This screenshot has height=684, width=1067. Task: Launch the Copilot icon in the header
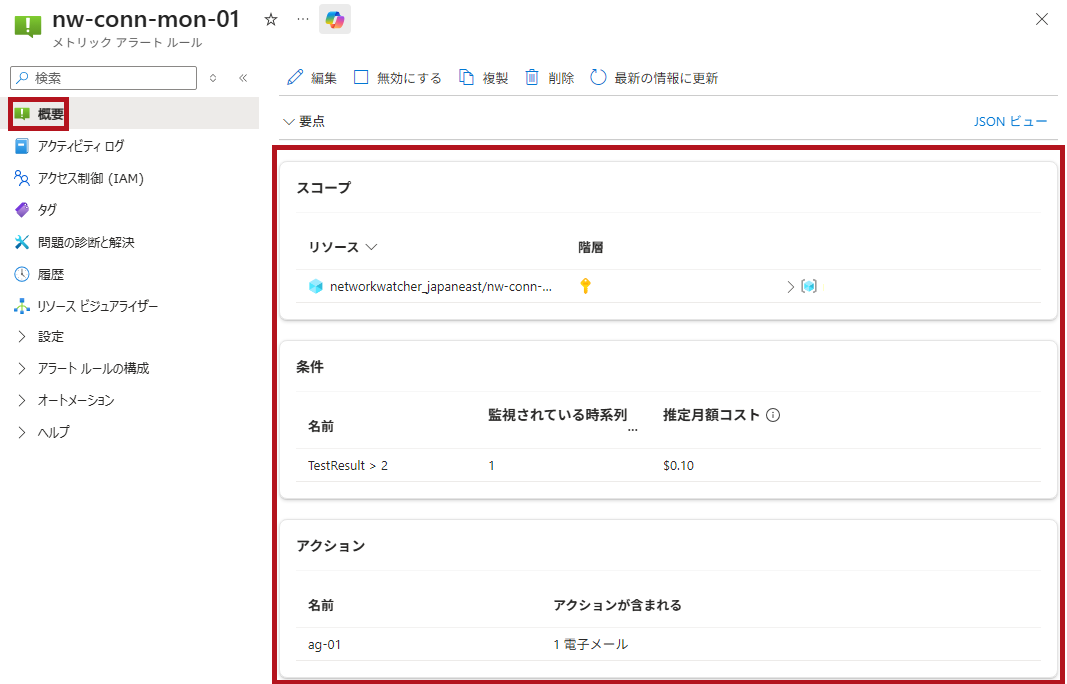coord(335,20)
